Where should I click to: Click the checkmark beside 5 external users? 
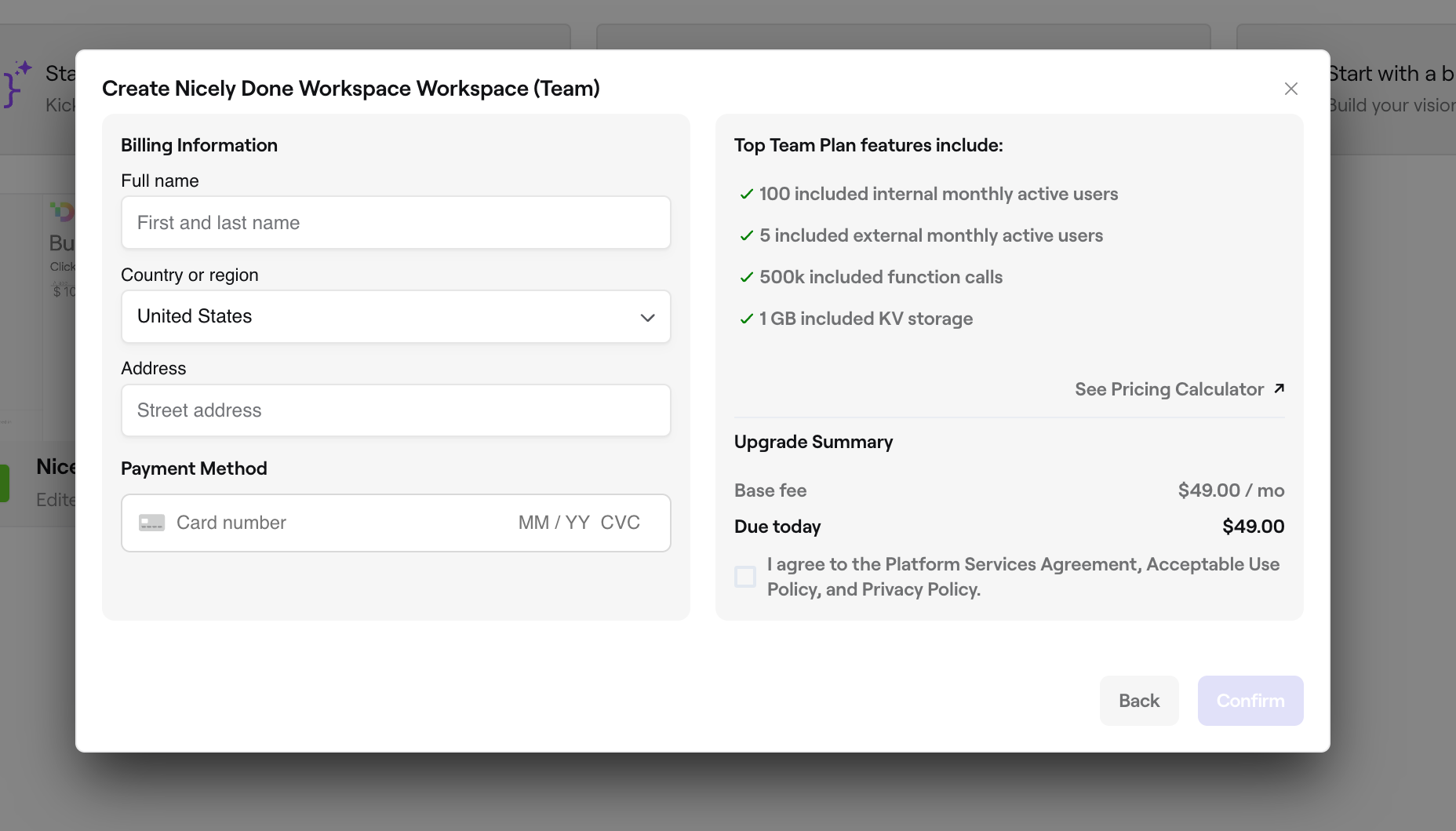click(x=746, y=235)
